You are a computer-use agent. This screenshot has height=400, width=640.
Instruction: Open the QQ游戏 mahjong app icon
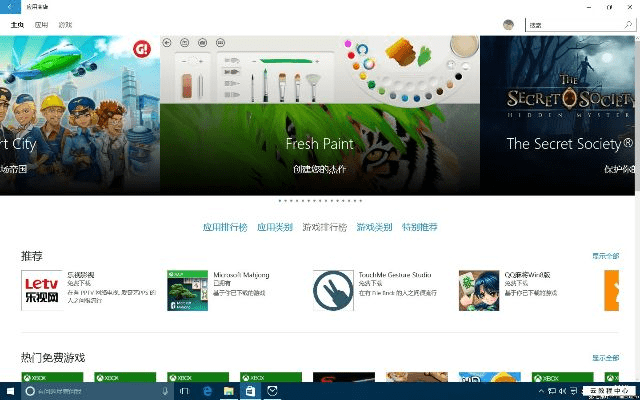point(479,290)
